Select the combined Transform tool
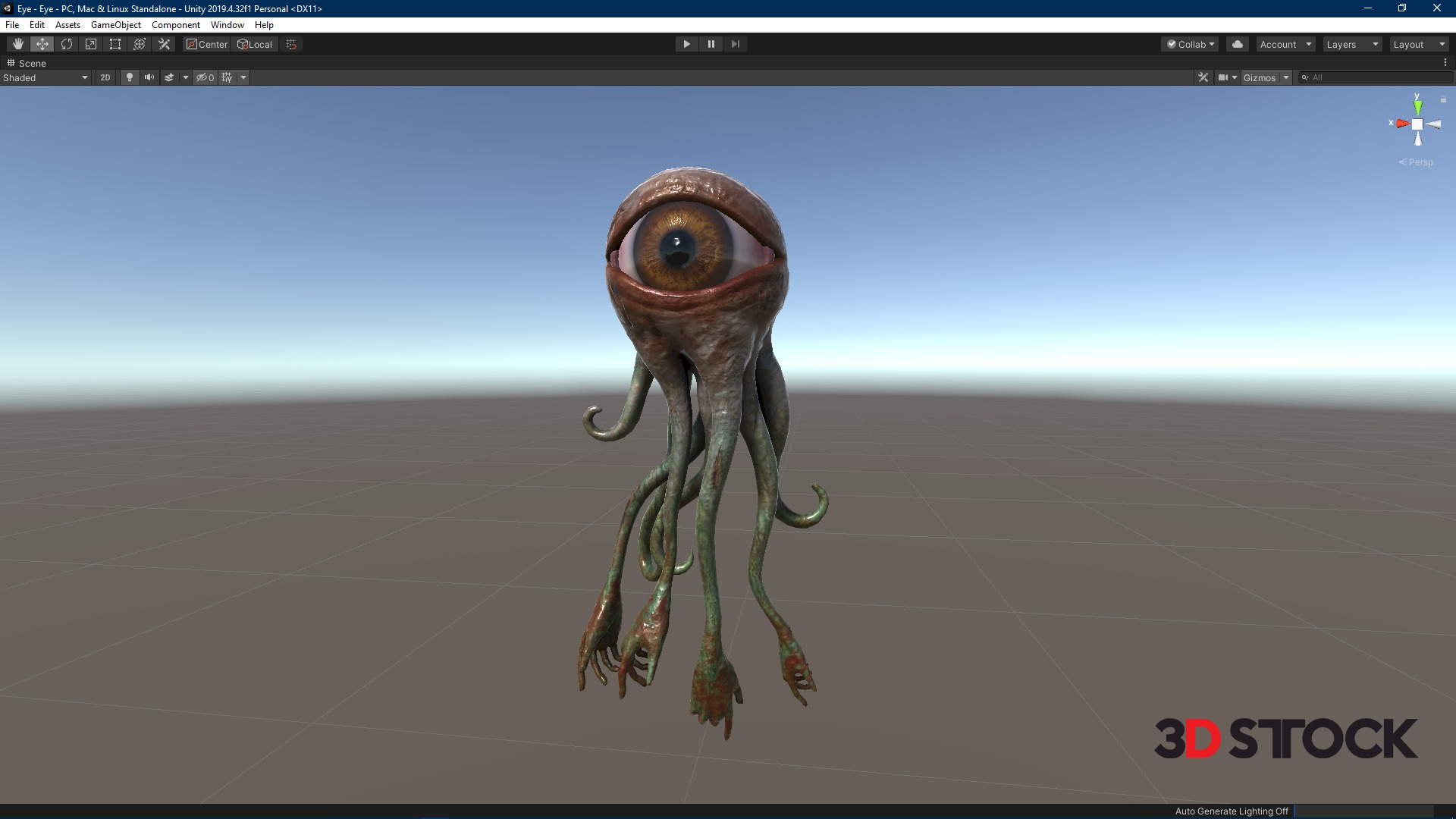1456x819 pixels. (x=140, y=44)
